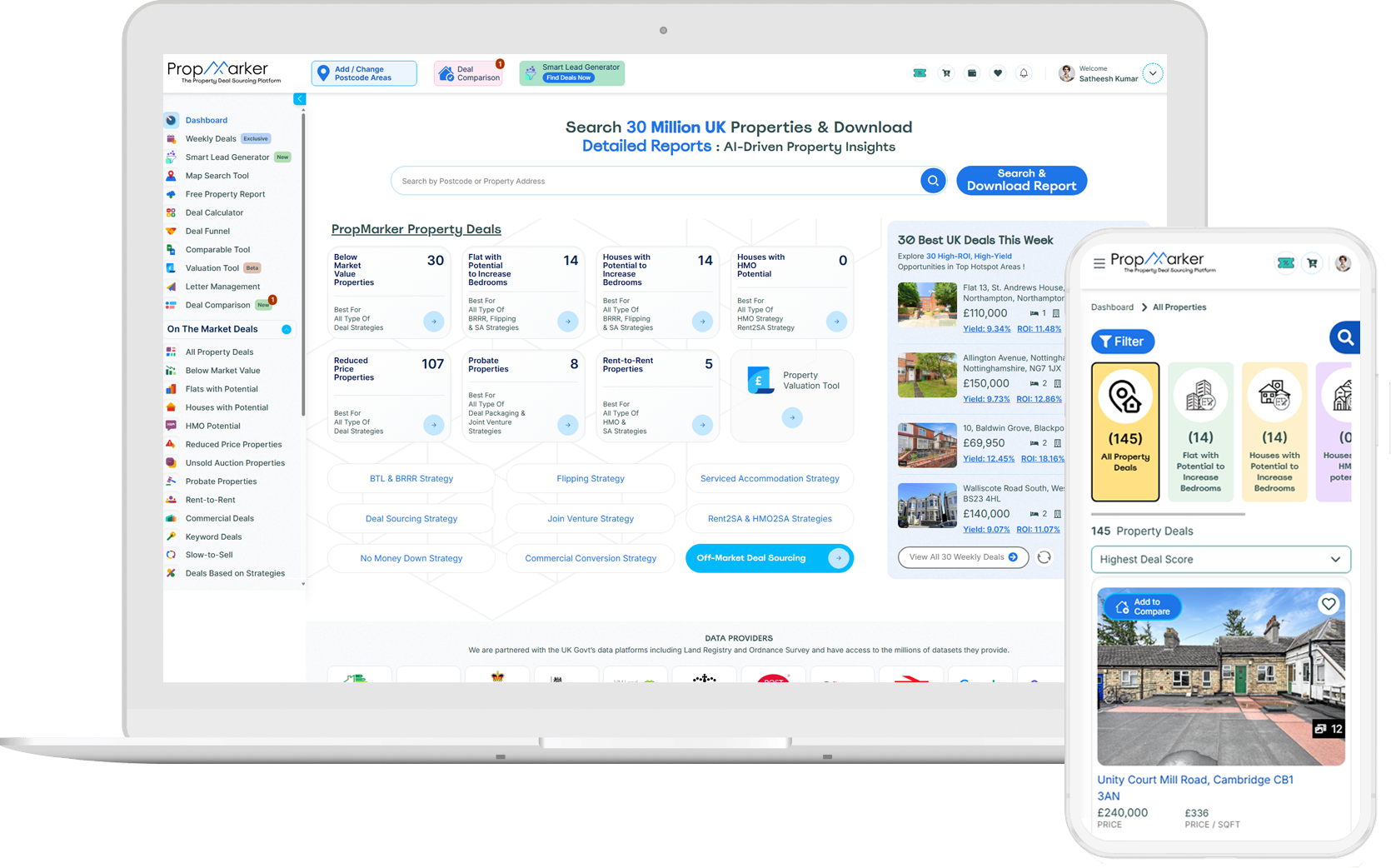Expand the user account dropdown chevron
The image size is (1391, 868).
pos(1153,73)
